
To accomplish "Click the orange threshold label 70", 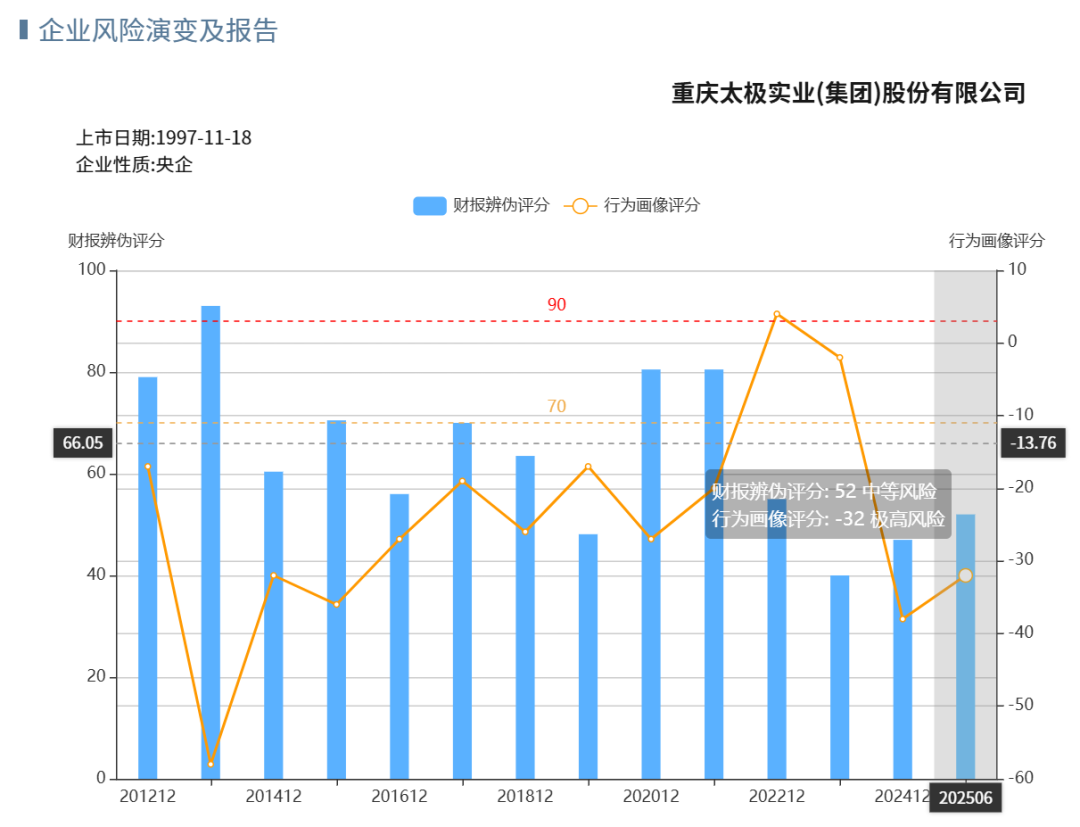I will pos(557,406).
